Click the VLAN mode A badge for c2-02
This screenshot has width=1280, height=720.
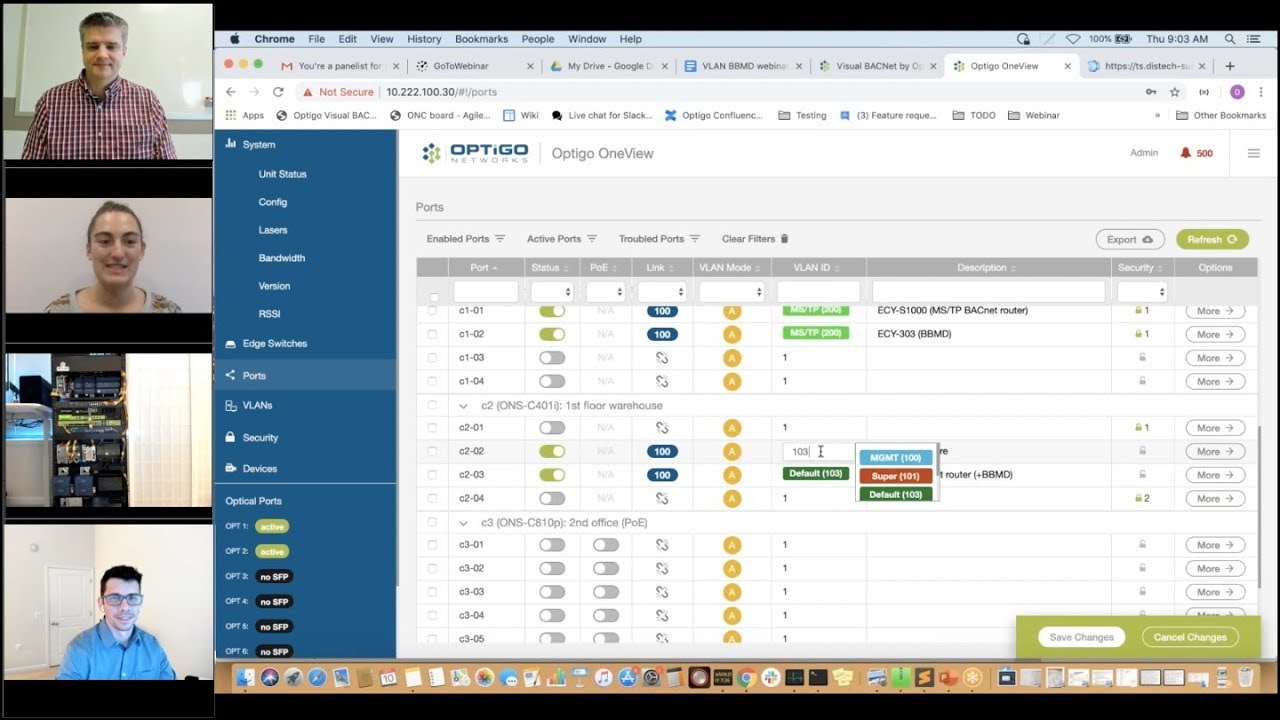[x=731, y=452]
